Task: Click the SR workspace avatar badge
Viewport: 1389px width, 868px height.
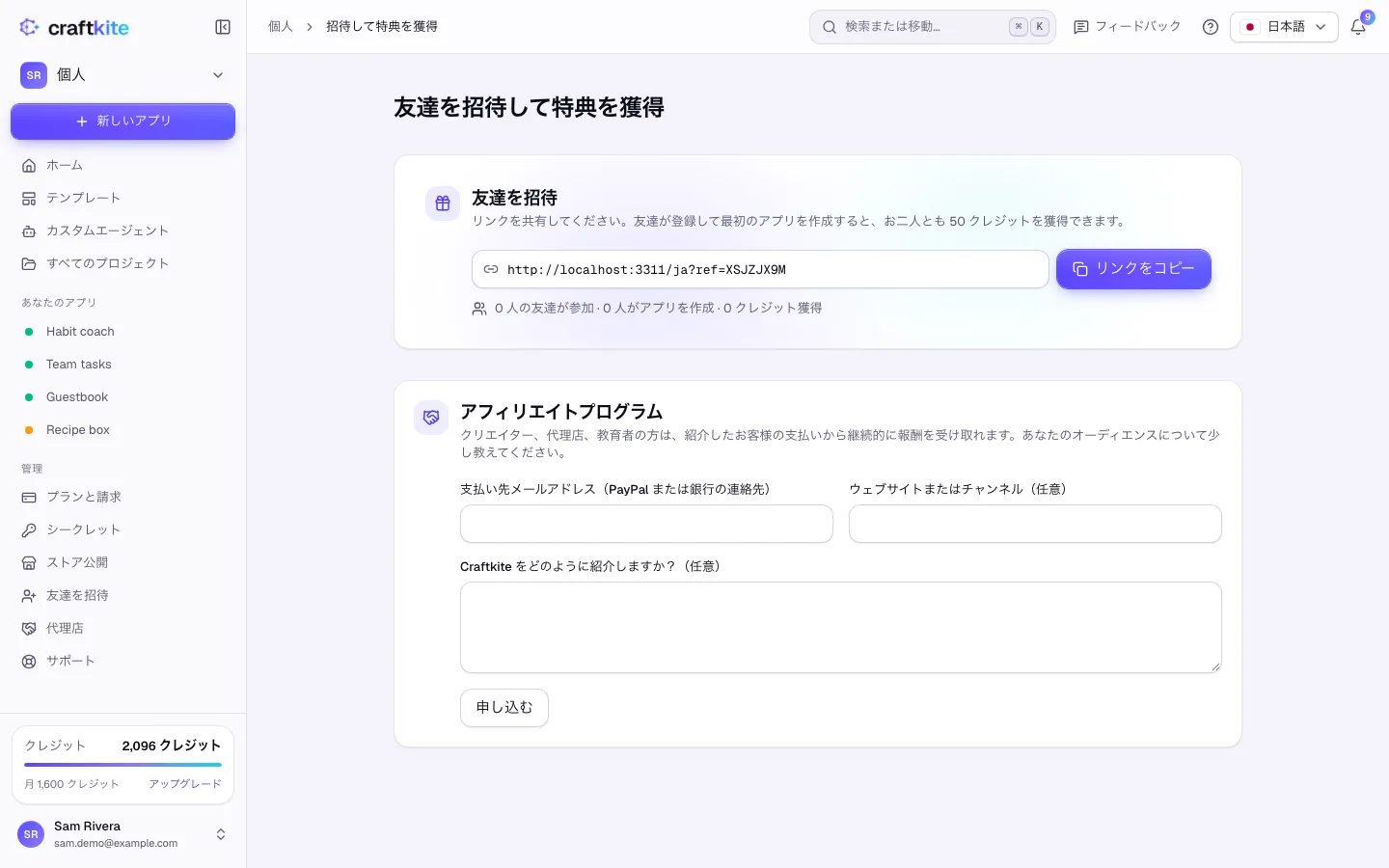Action: 34,75
